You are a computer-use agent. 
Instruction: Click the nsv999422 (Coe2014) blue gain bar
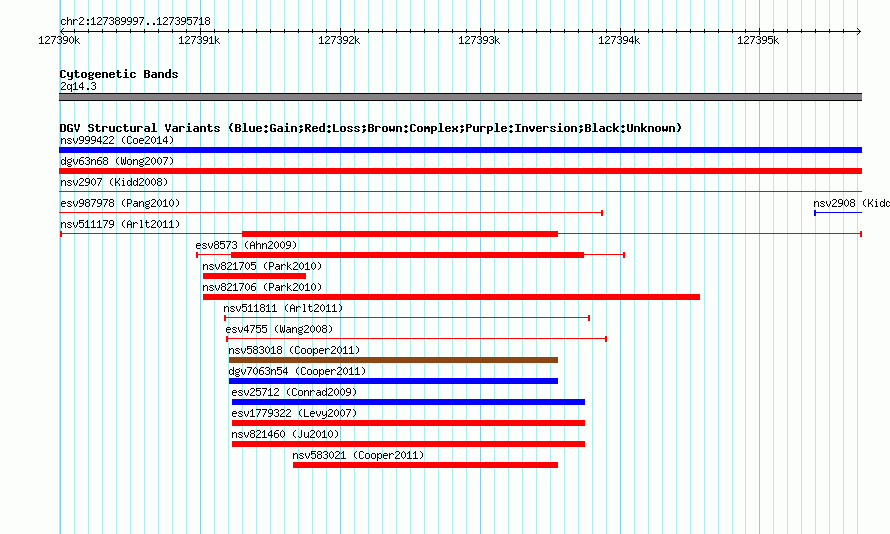(x=460, y=150)
